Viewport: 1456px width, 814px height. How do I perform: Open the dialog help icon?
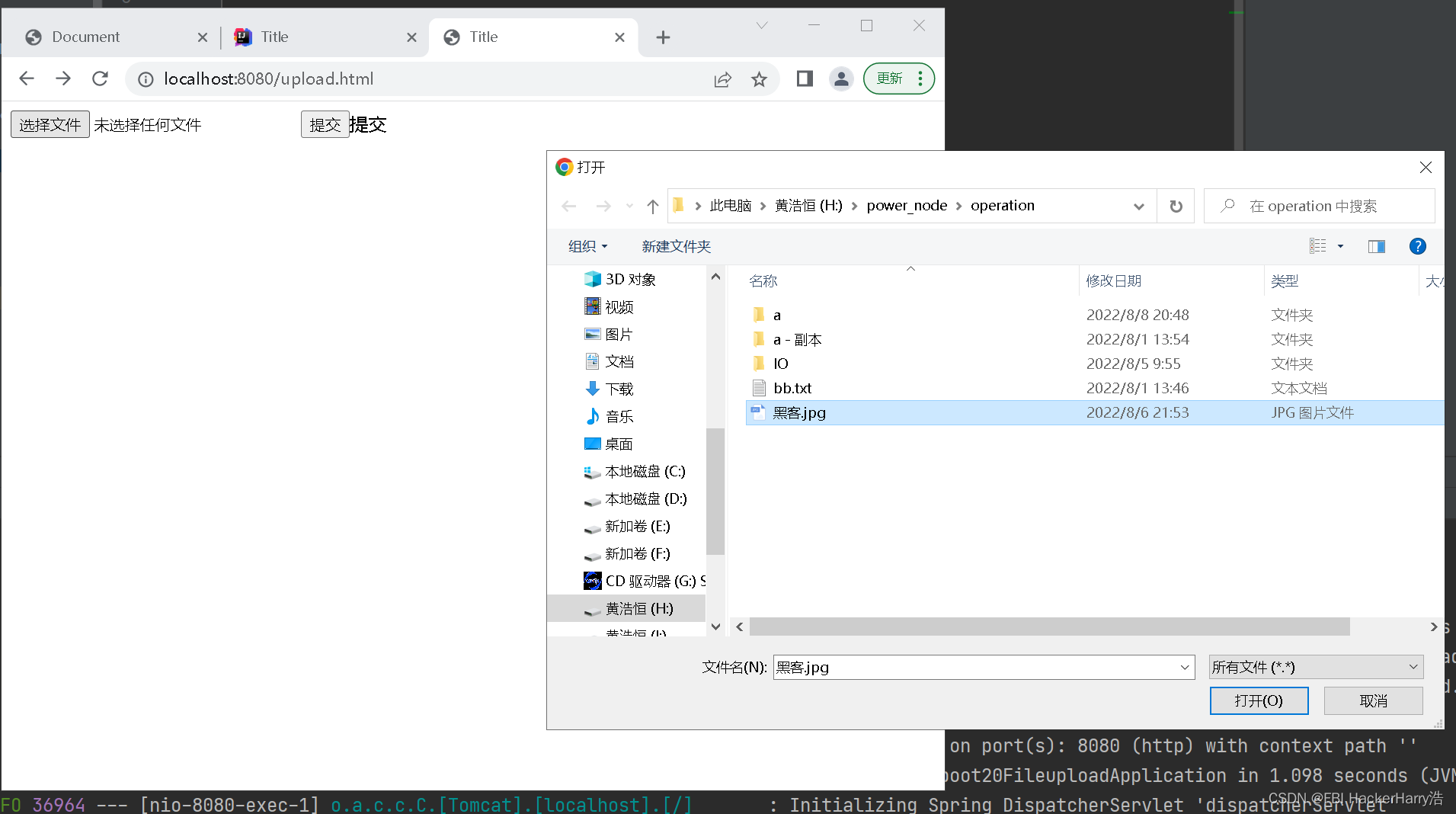point(1418,246)
